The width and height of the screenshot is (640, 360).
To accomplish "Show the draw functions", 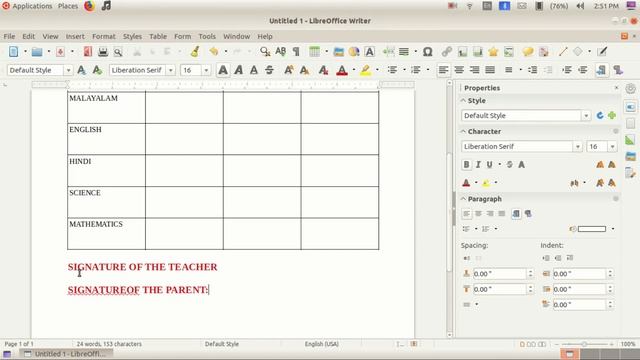I will click(602, 52).
